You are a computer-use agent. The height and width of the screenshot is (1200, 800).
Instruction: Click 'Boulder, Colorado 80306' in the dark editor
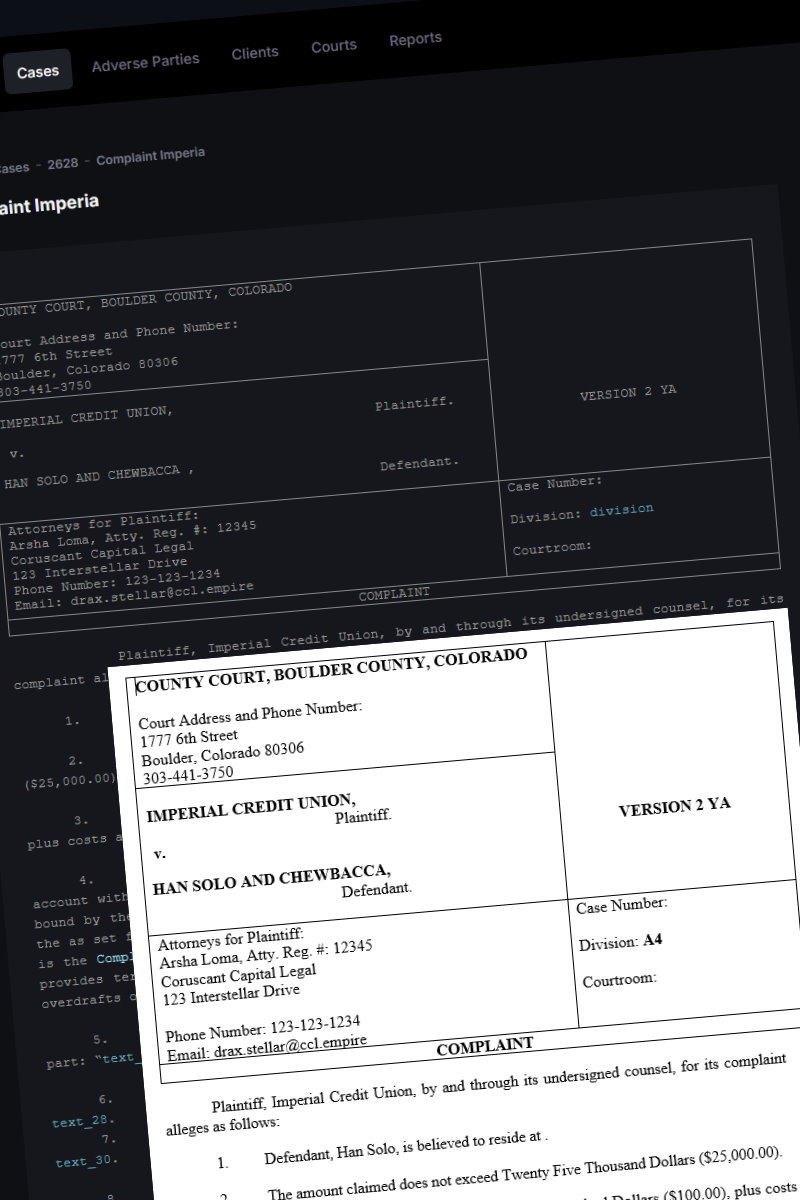(x=87, y=370)
